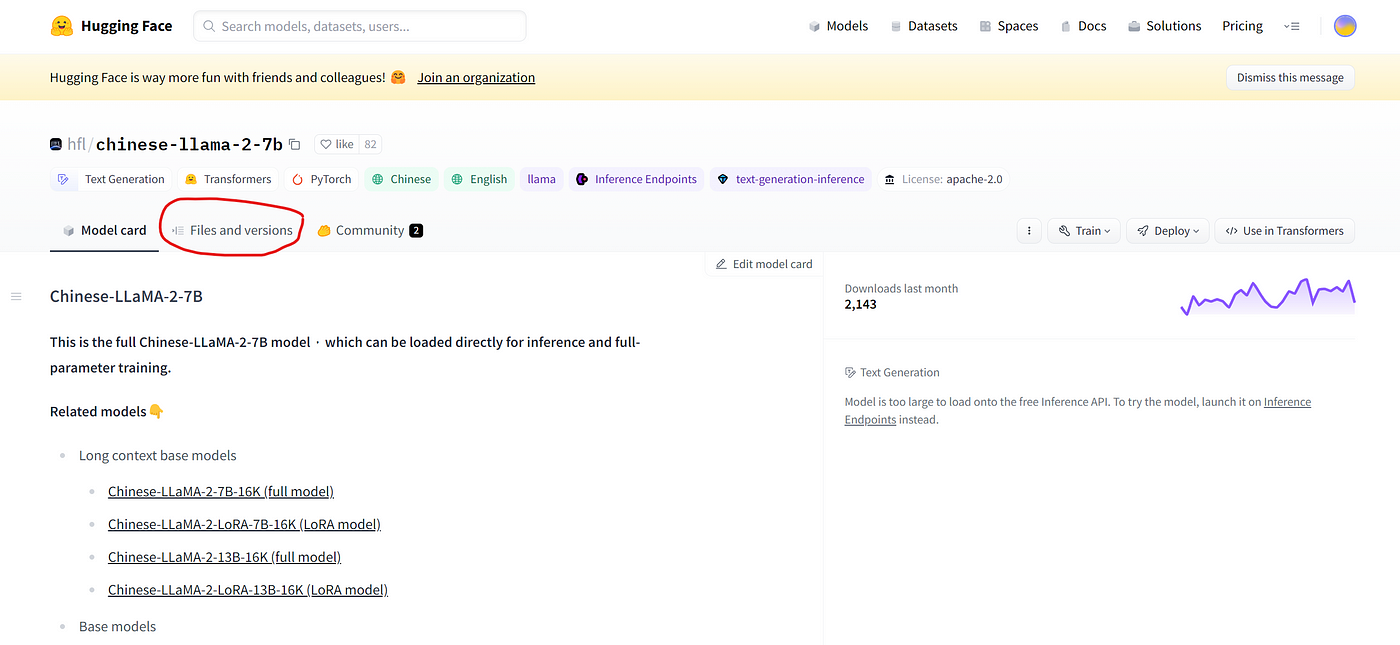Screen dimensions: 1400x645
Task: Click the hfl organization avatar icon
Action: pyautogui.click(x=56, y=145)
